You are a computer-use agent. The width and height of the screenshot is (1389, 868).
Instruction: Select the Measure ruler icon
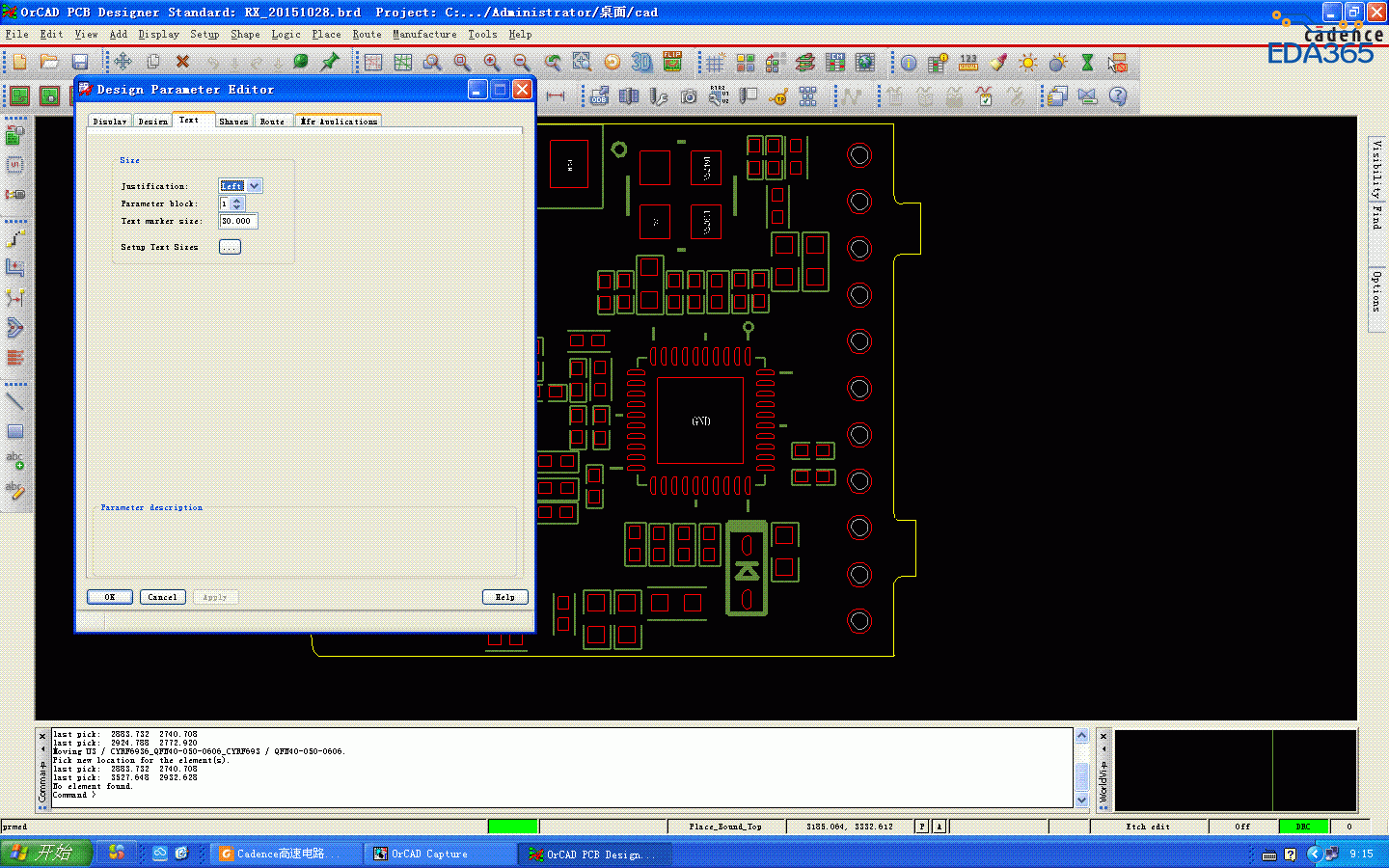[x=968, y=63]
